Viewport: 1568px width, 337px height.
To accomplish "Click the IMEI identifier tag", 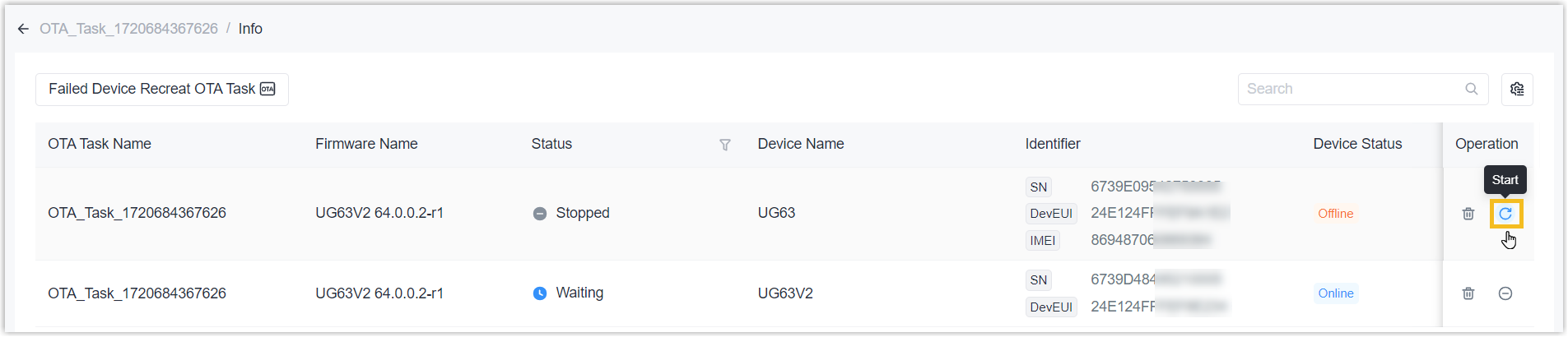I will coord(1042,241).
